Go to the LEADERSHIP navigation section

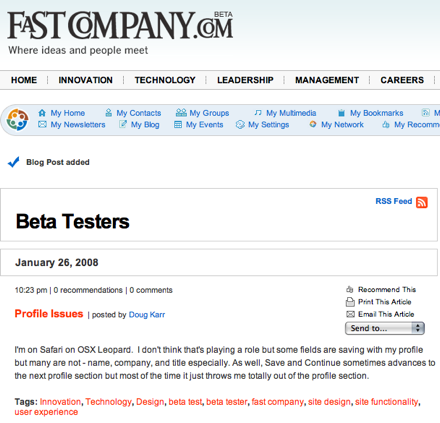[245, 80]
